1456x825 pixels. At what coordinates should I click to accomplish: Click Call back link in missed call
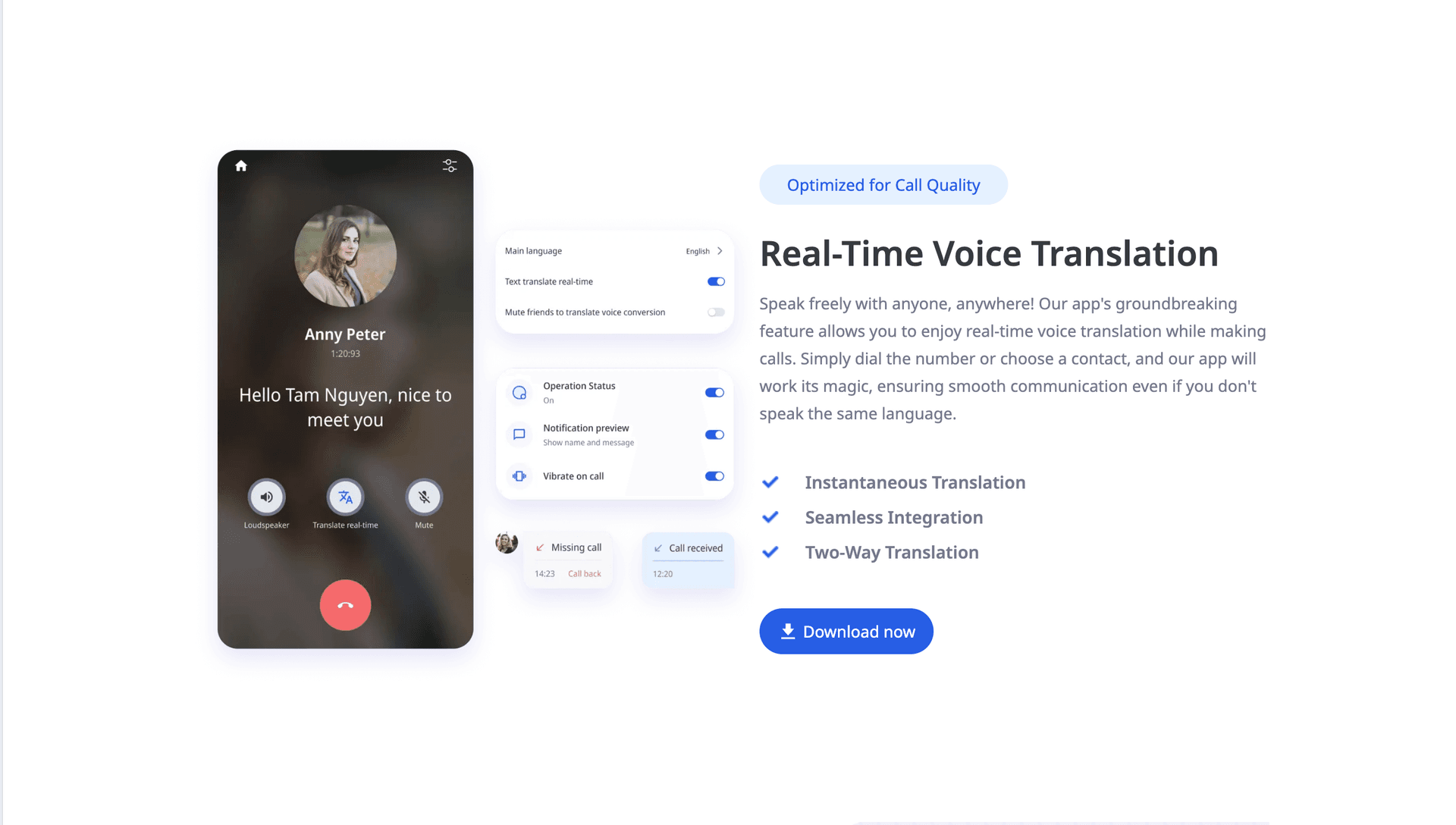pos(583,573)
